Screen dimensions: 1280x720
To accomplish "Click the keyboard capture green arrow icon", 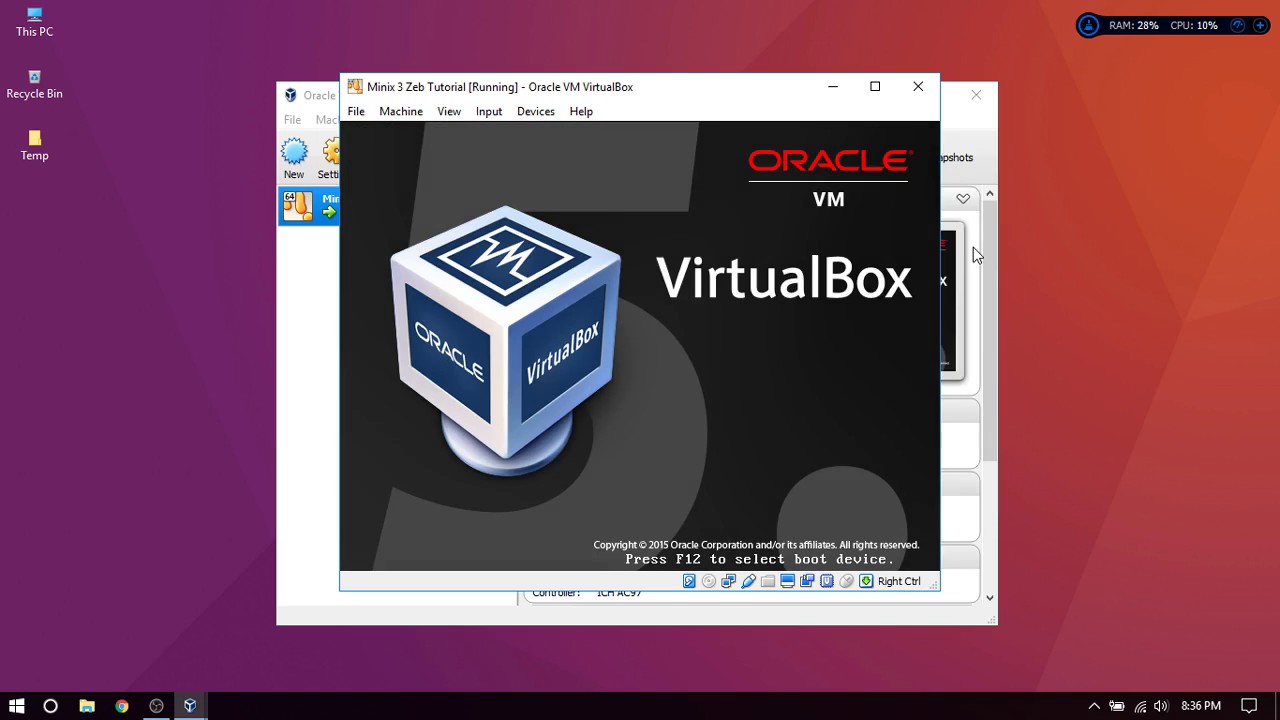I will point(866,581).
